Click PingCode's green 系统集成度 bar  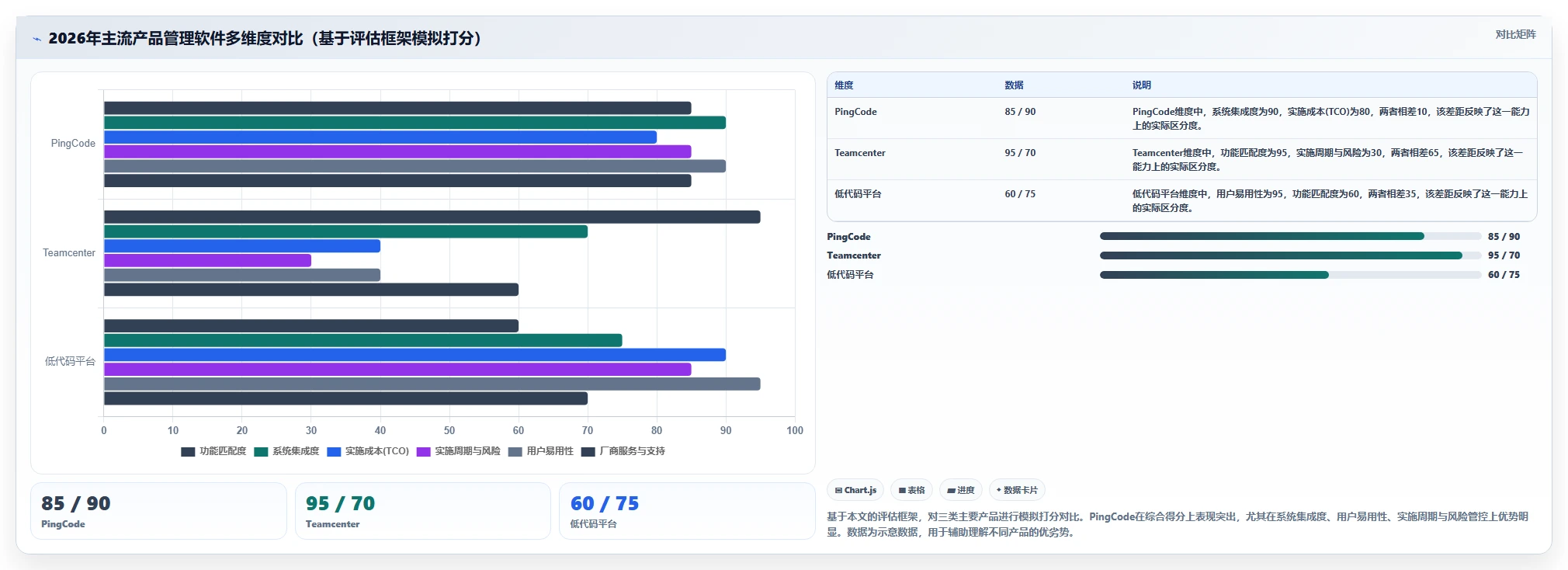coord(415,123)
